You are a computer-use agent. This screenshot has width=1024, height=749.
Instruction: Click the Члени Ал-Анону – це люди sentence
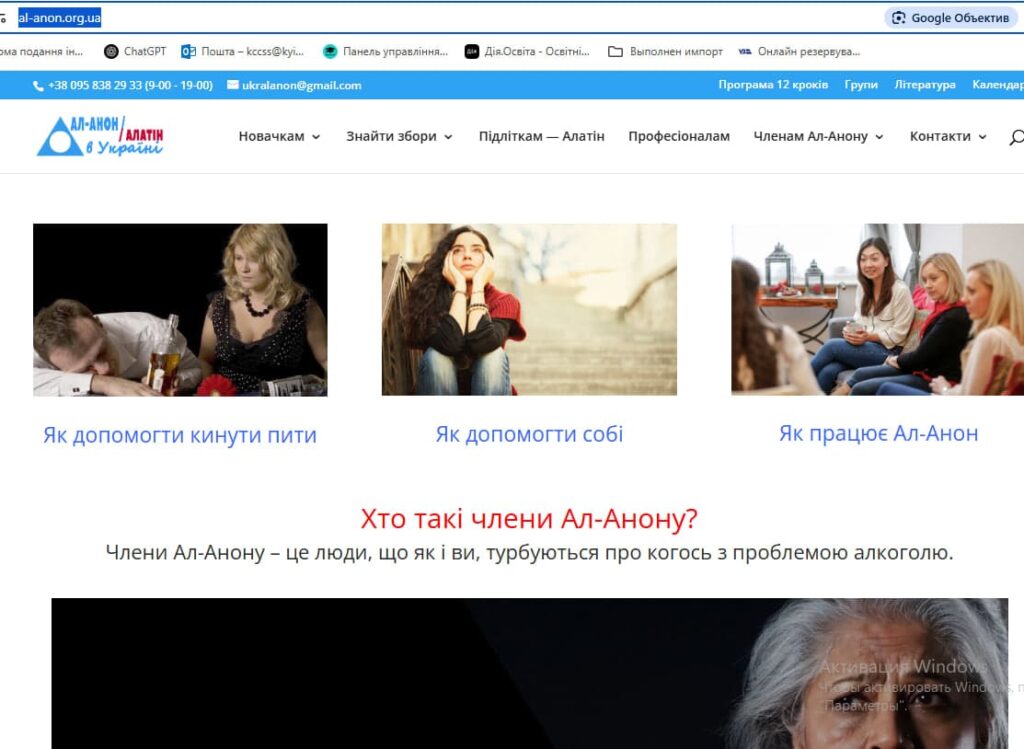[x=530, y=553]
